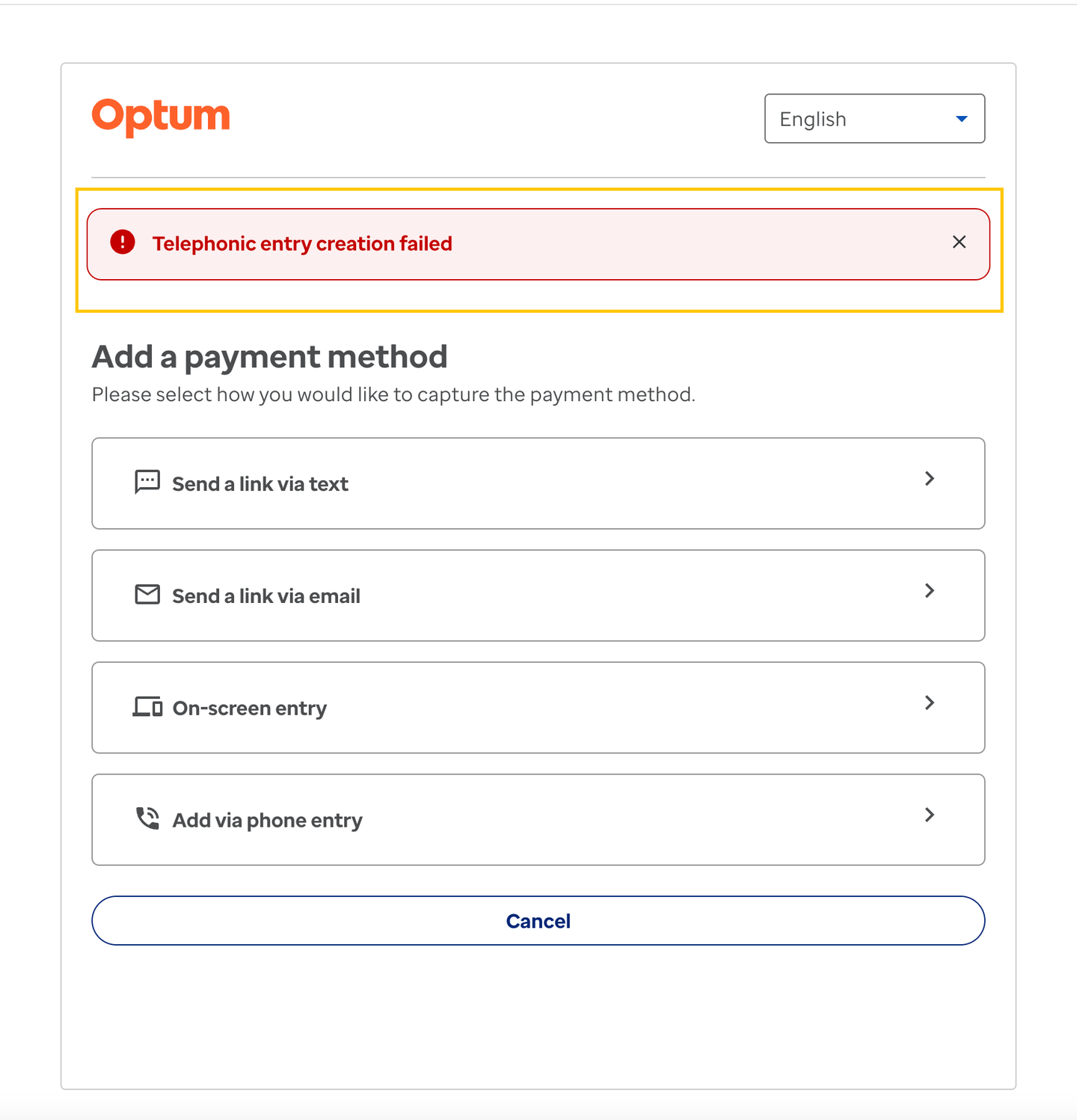Choose 'Send a link via text' label
This screenshot has width=1077, height=1120.
[x=260, y=484]
